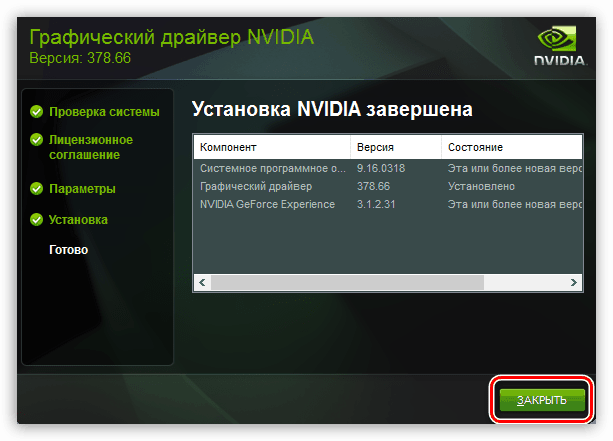Click the Графический драйвер NVIDIA title
Viewport: 613px width, 441px height.
tap(172, 38)
